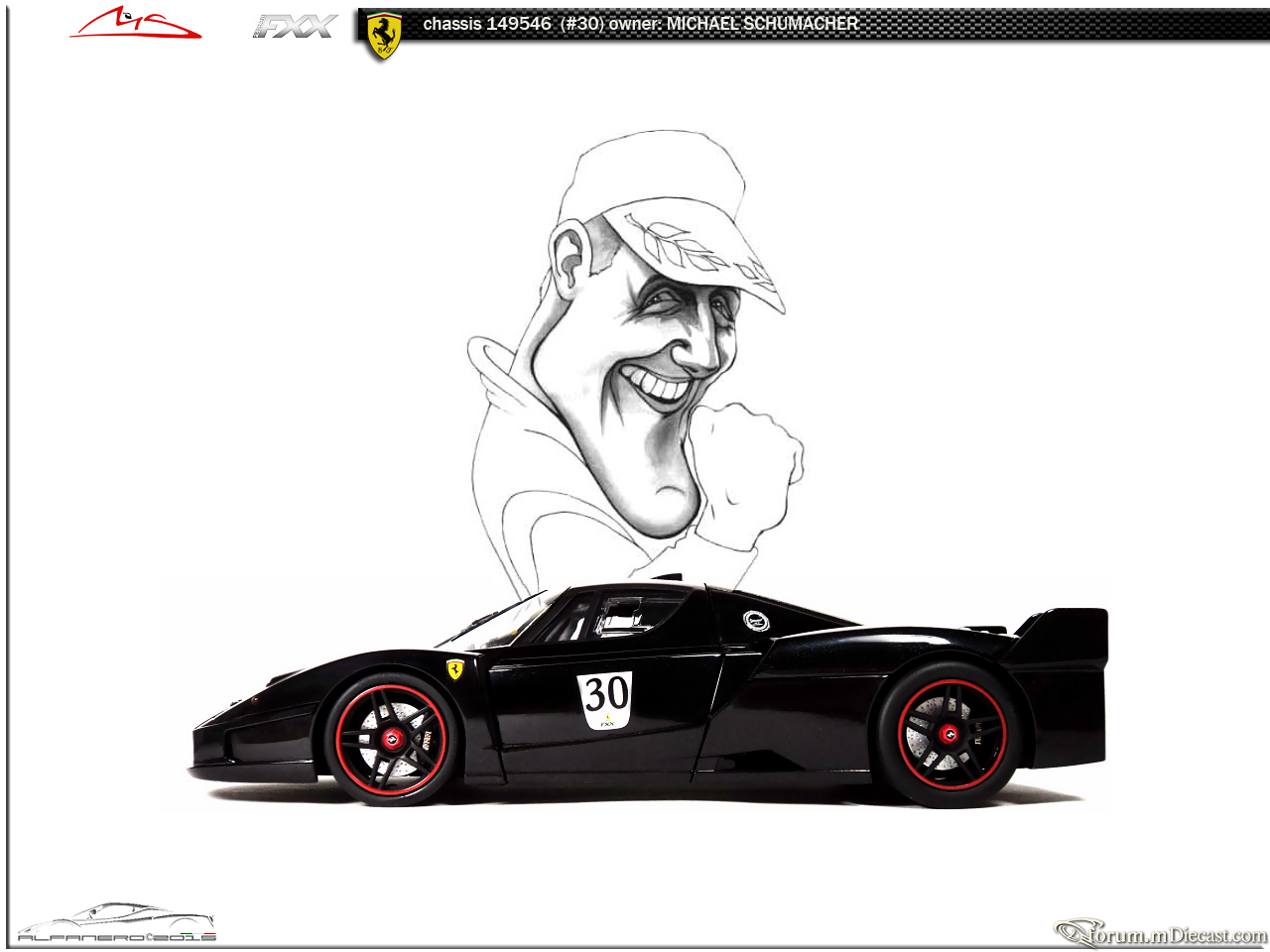Image resolution: width=1270 pixels, height=952 pixels.
Task: Click the front wheel of the black car
Action: coord(391,738)
